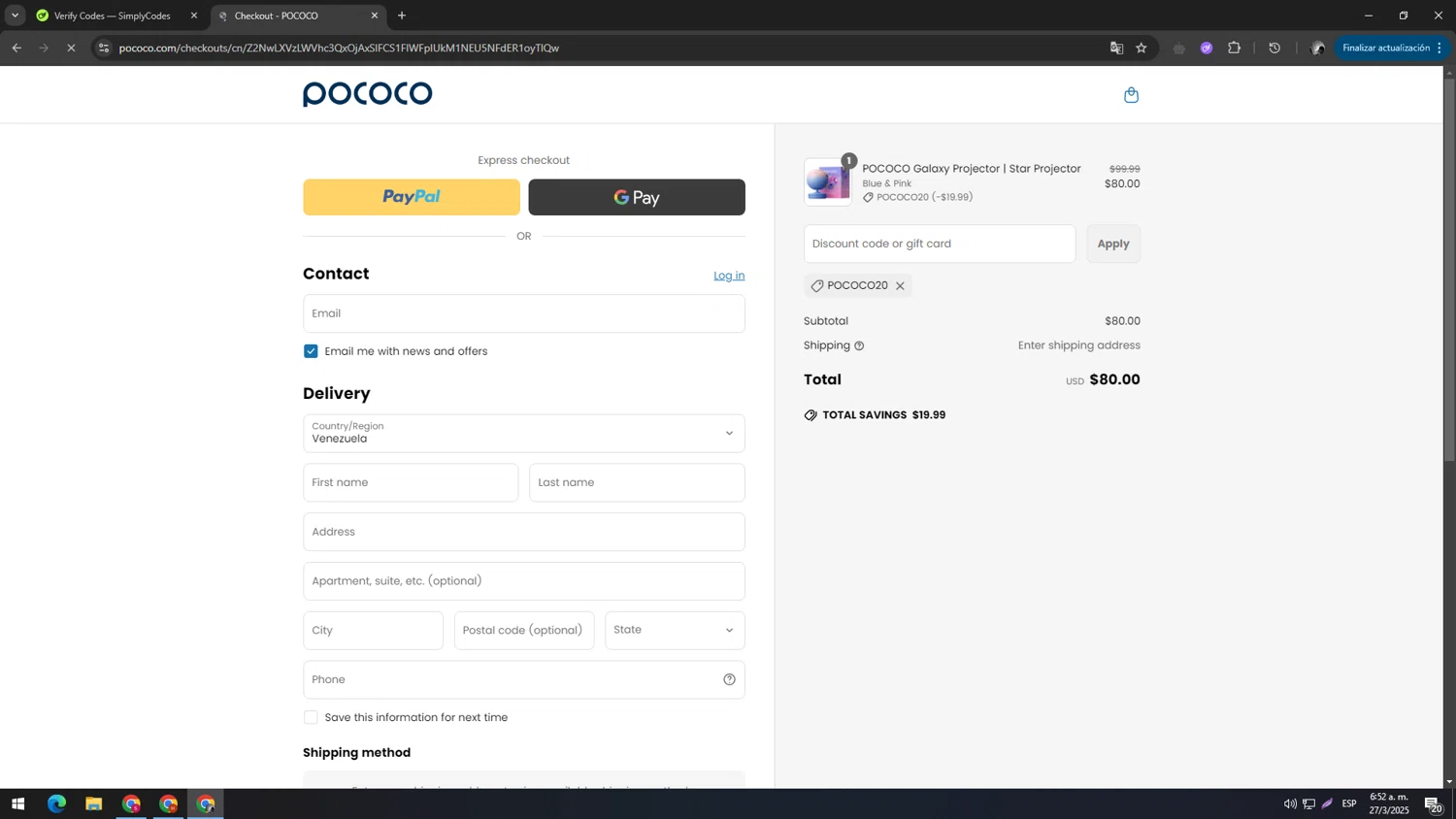The image size is (1456, 819).
Task: Open the Chrome three-dot menu
Action: pyautogui.click(x=1439, y=48)
